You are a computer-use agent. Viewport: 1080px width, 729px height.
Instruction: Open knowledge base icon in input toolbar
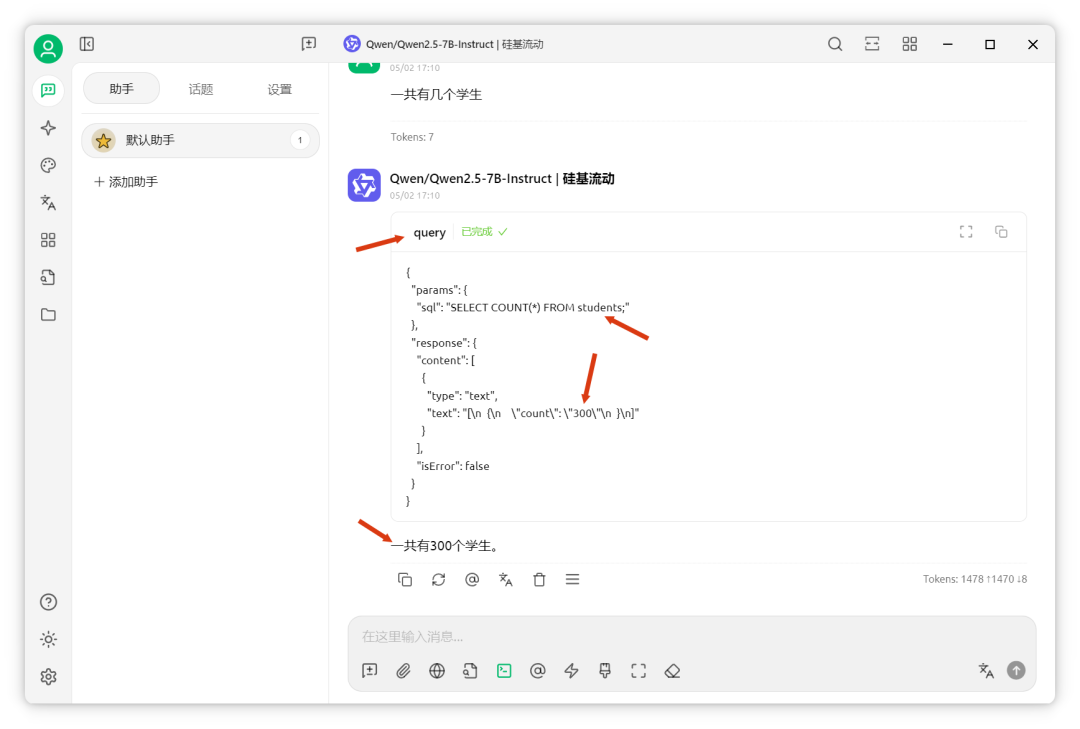point(470,670)
